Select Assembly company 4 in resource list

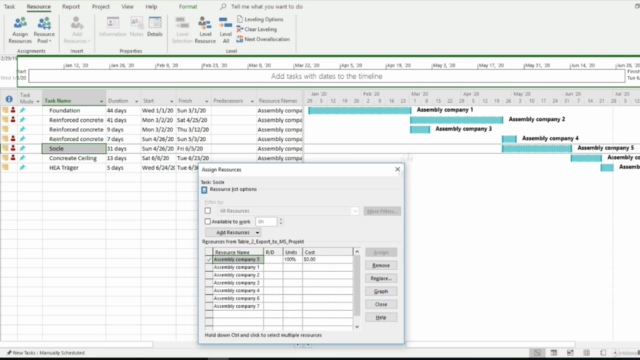click(x=237, y=291)
